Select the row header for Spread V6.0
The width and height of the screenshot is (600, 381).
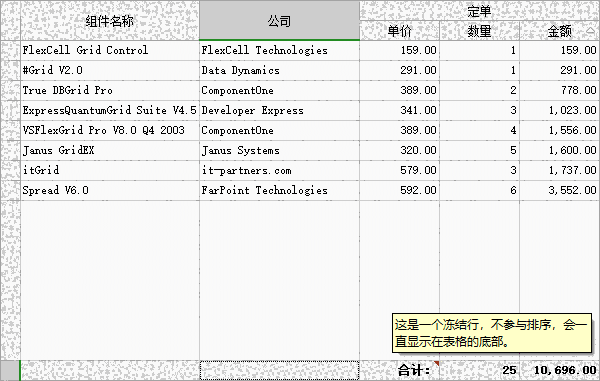10,190
